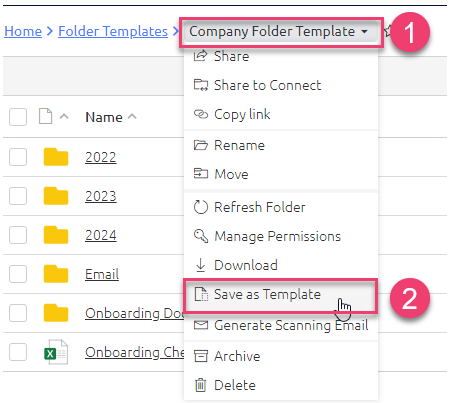Viewport: 451px width, 403px height.
Task: Click the Generate Scanning Email envelope icon
Action: point(201,325)
